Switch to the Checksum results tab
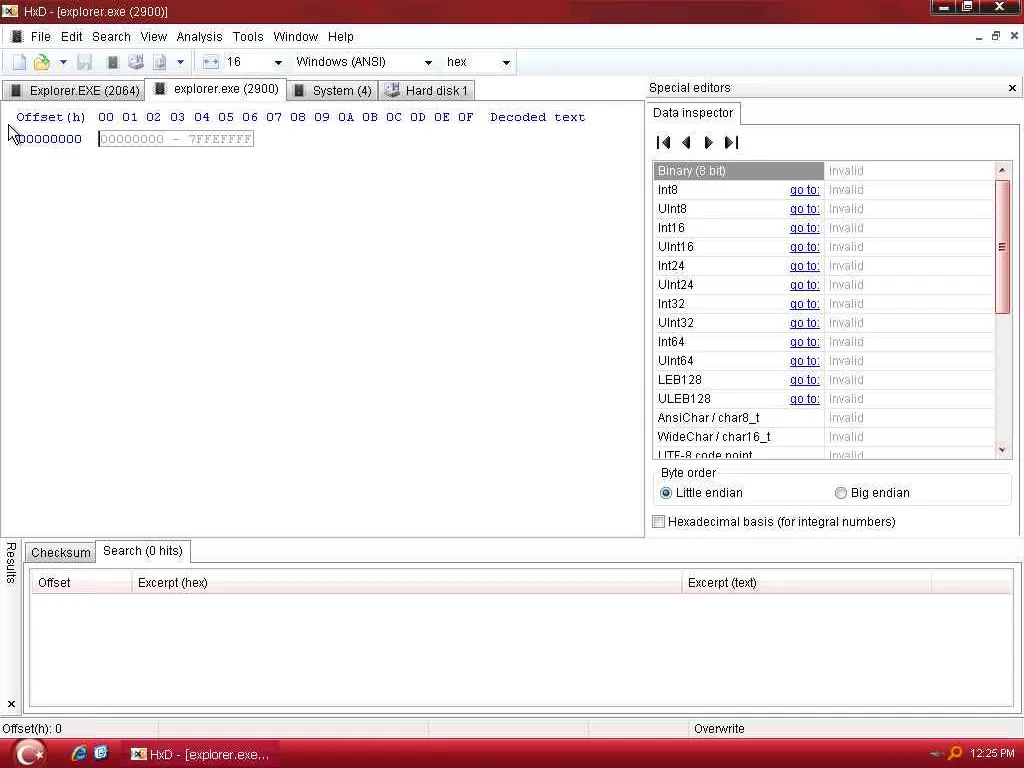1024x768 pixels. coord(61,552)
